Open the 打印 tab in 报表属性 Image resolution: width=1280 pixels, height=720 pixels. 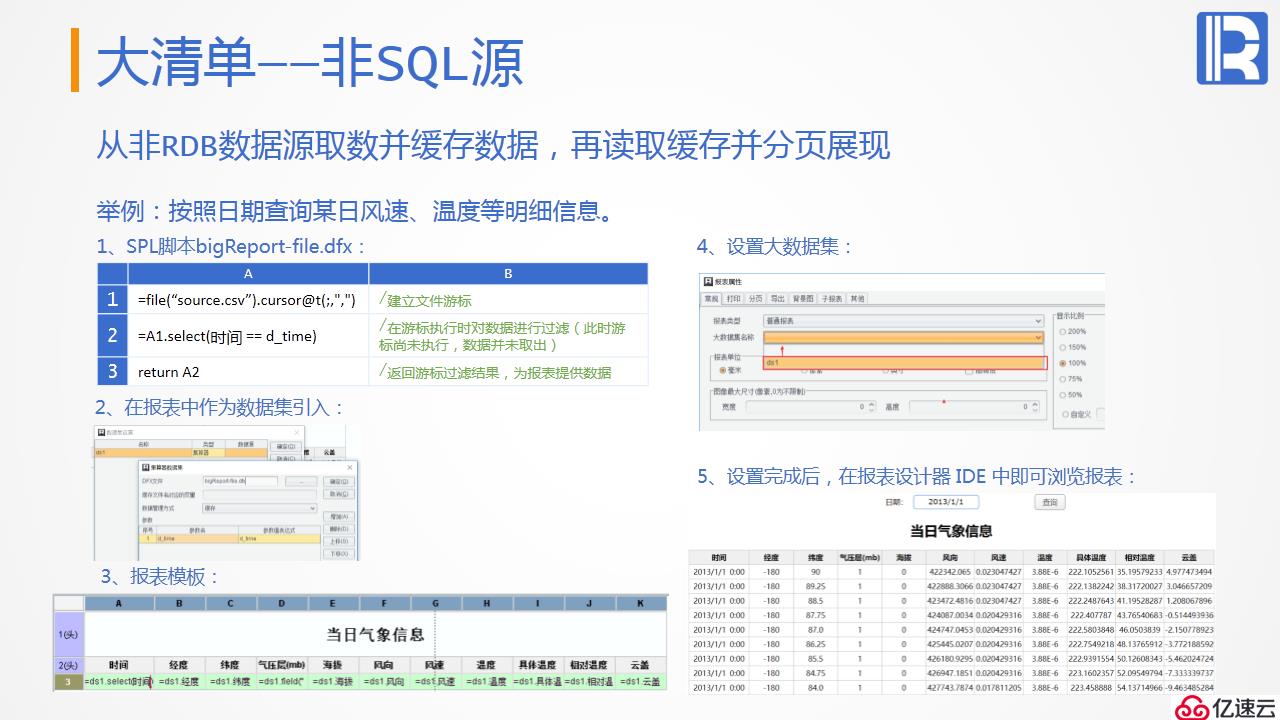733,299
